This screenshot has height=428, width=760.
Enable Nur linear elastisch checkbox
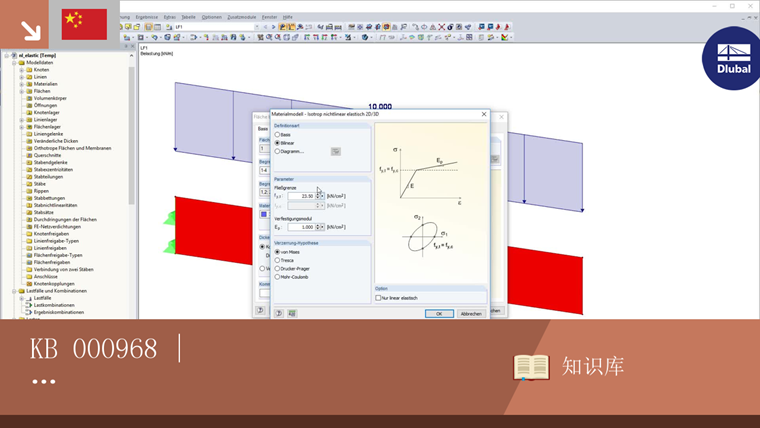378,298
